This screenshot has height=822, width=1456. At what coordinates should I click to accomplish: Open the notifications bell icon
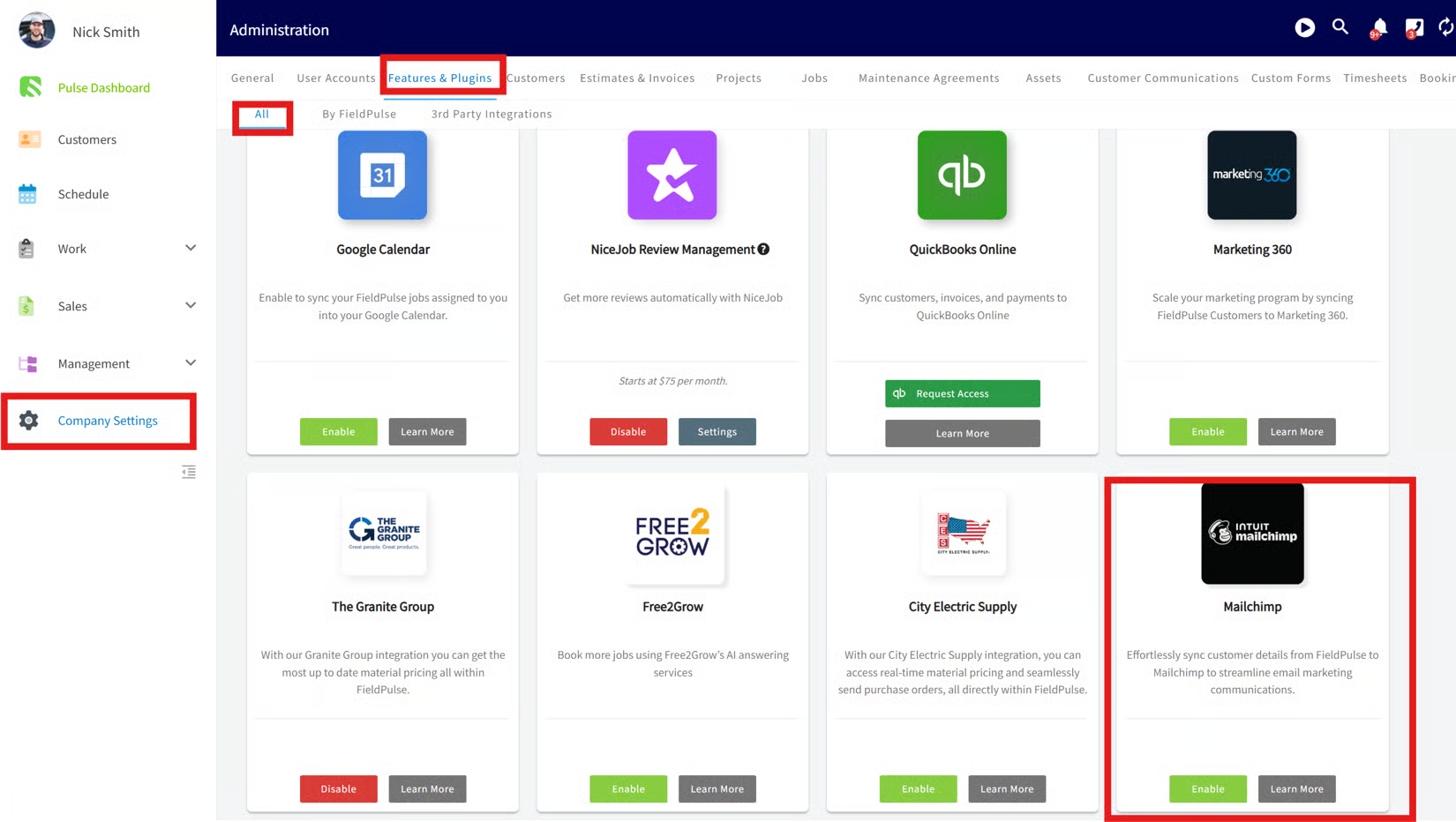point(1379,28)
